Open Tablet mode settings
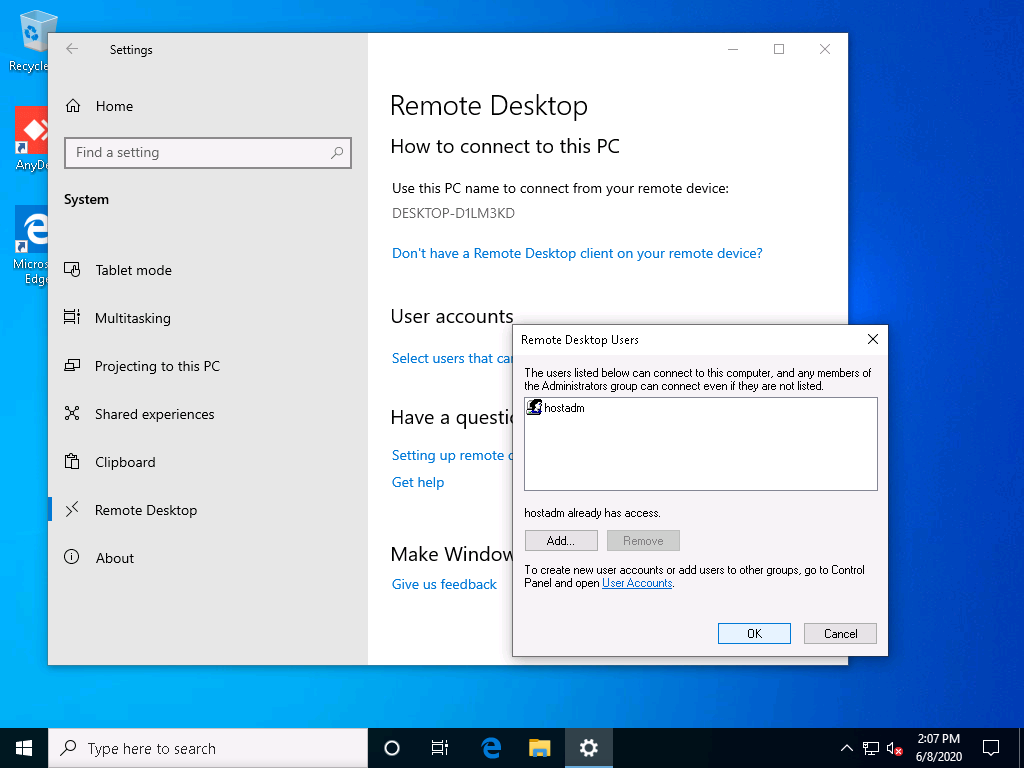The height and width of the screenshot is (768, 1024). (133, 270)
